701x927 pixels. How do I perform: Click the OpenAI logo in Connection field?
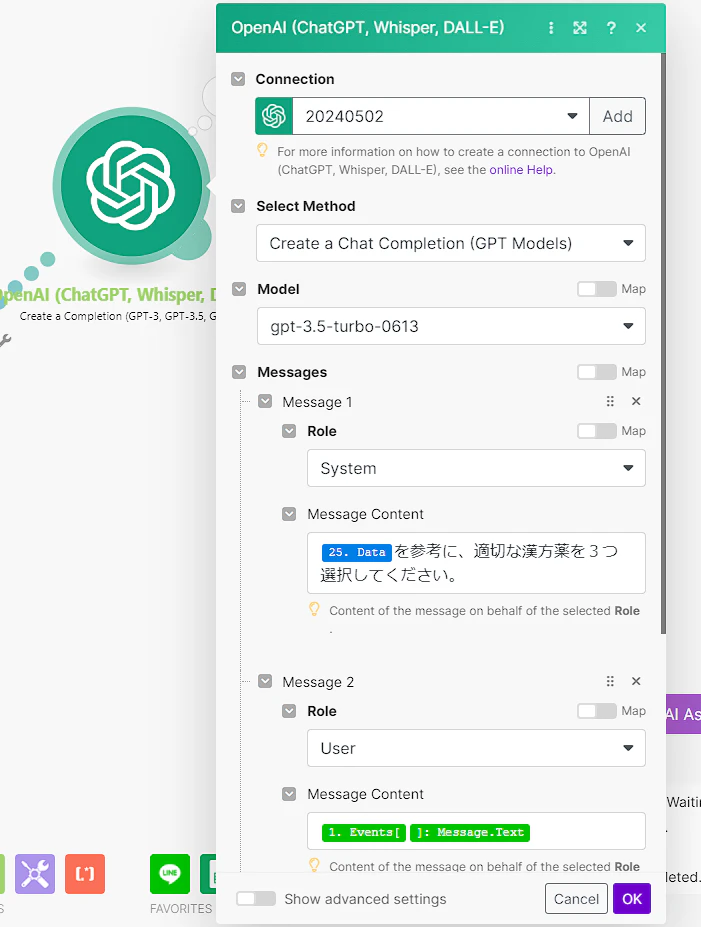274,116
